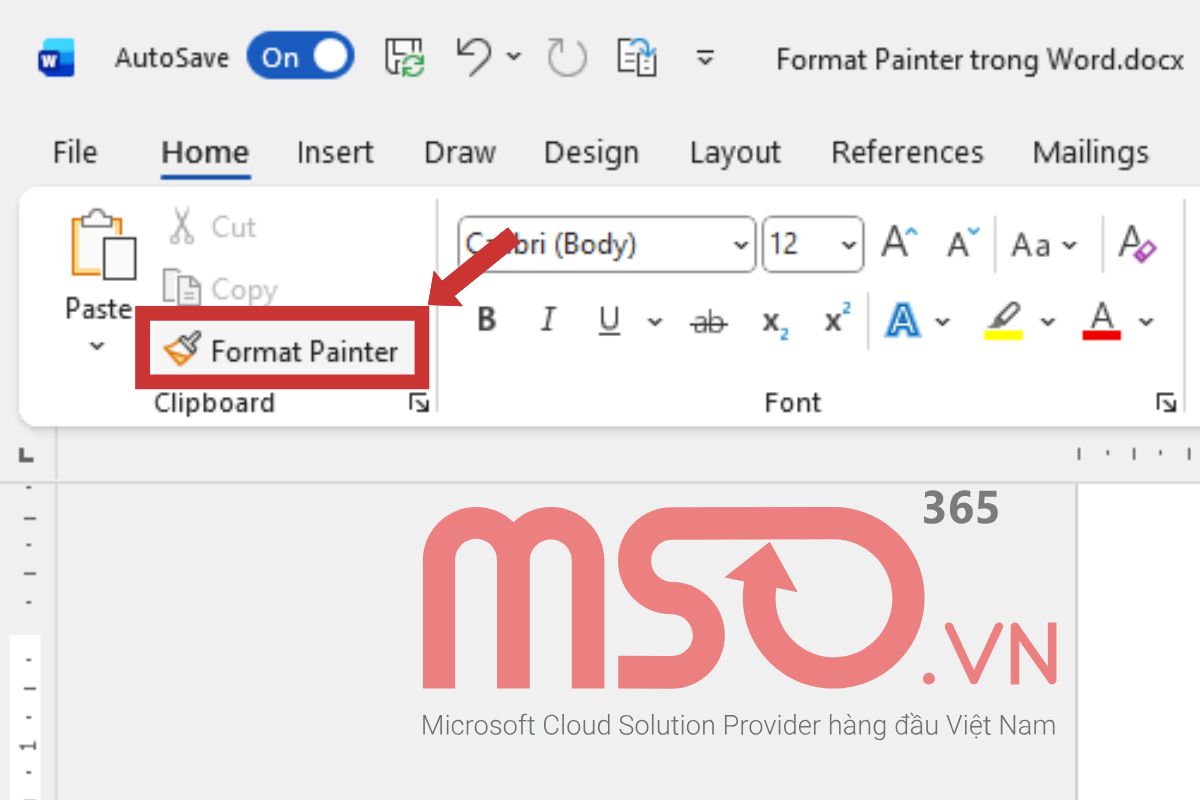This screenshot has width=1200, height=800.
Task: Undo the last action
Action: point(474,56)
